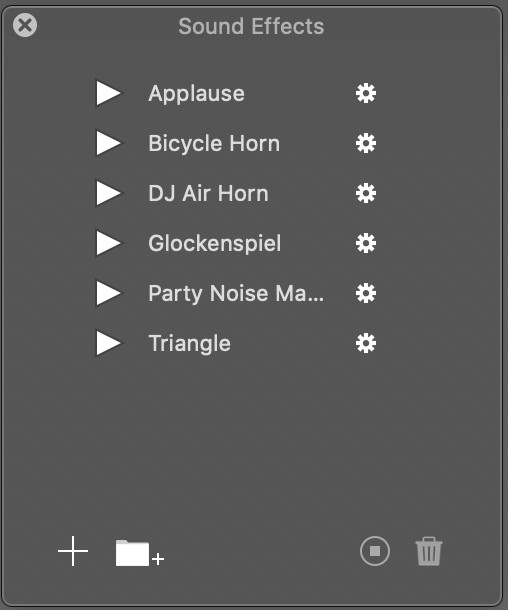Play the Applause sound effect
508x610 pixels.
coord(108,93)
